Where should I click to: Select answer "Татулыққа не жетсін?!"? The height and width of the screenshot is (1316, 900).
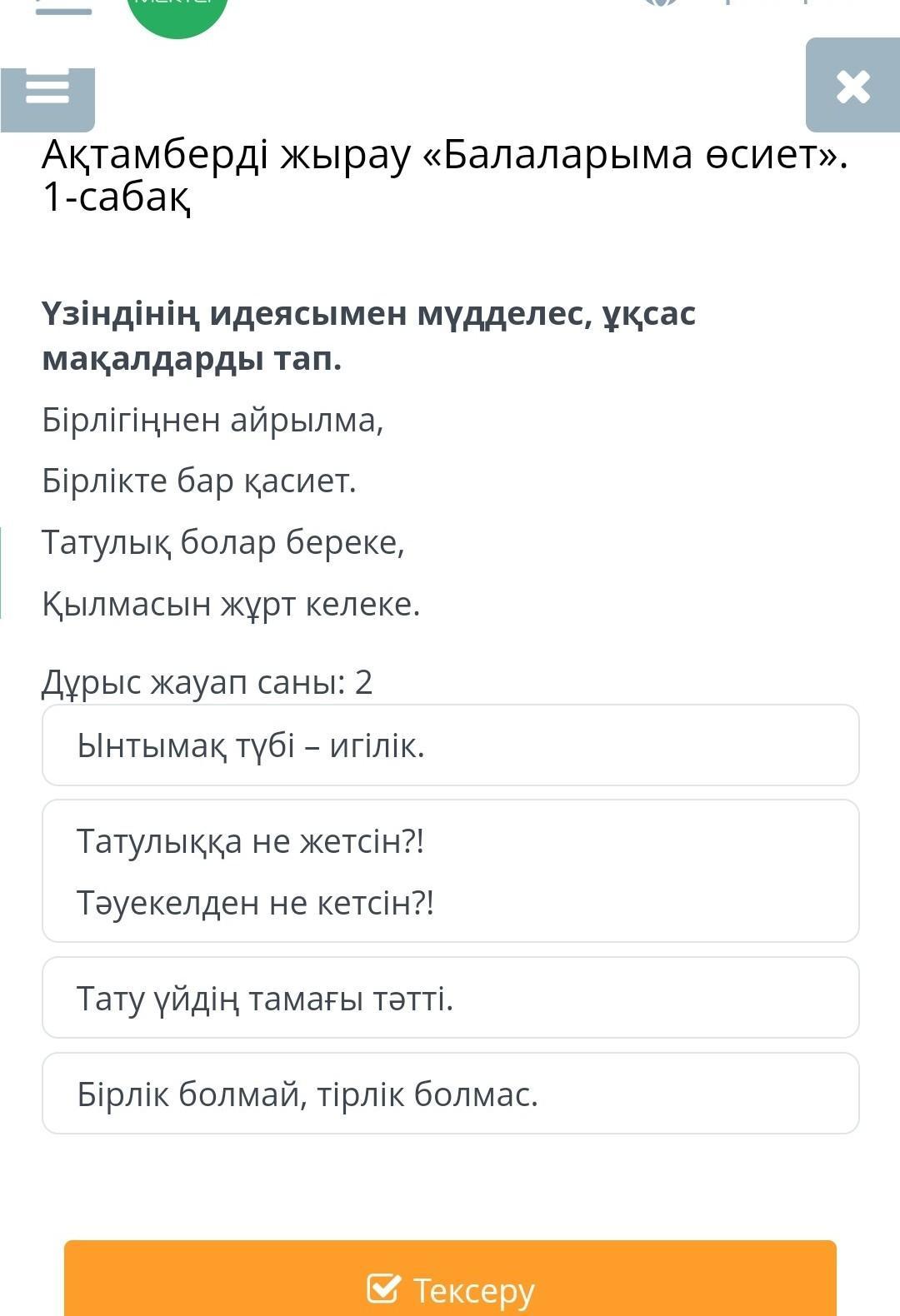pyautogui.click(x=450, y=870)
